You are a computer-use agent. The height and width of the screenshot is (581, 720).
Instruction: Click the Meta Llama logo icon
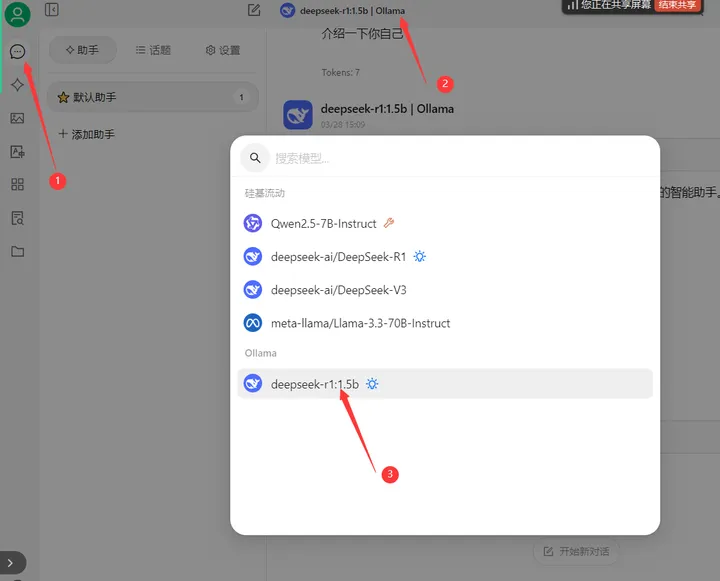(x=253, y=323)
